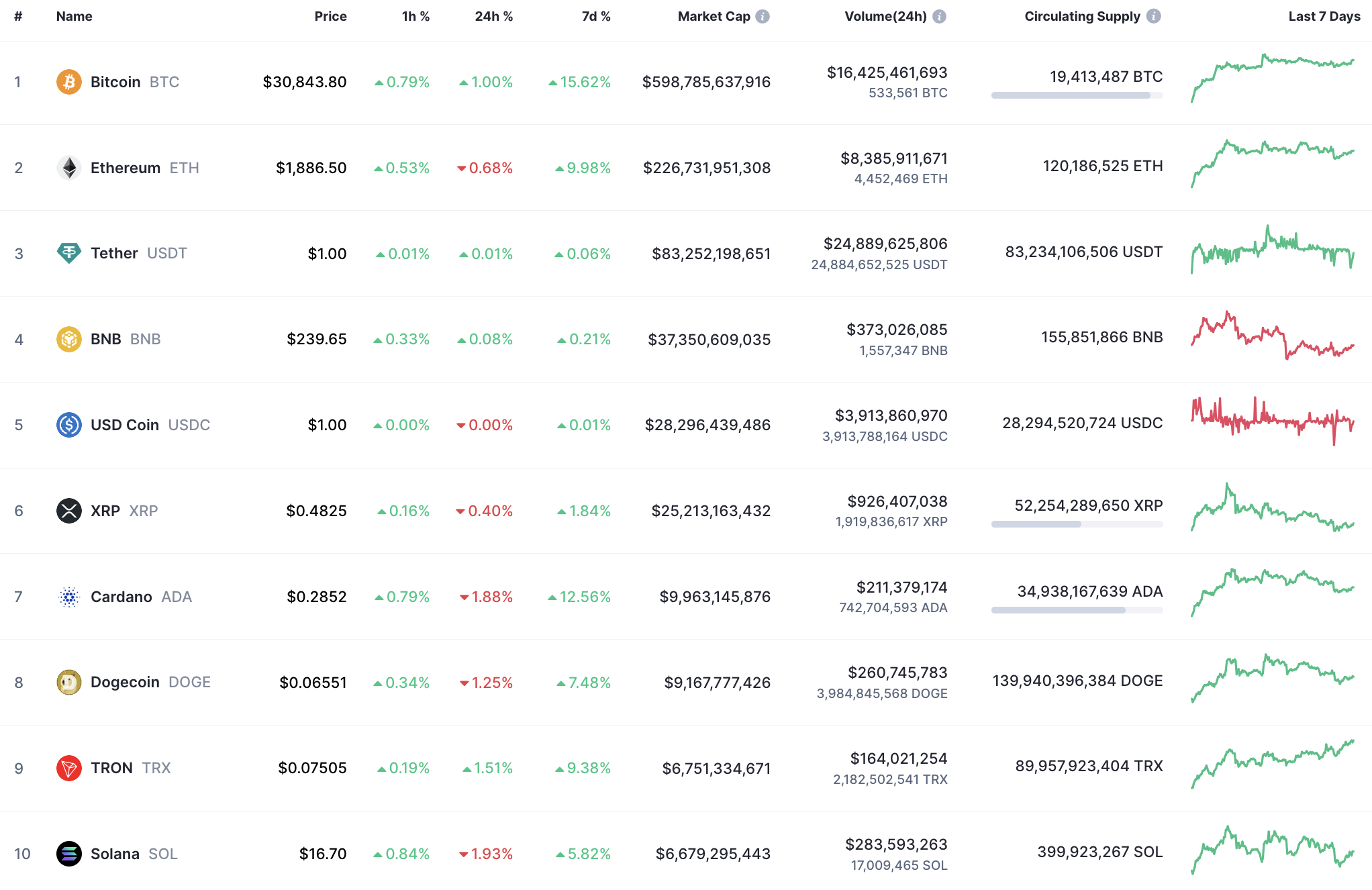
Task: Click Bitcoin's circulating supply progress bar
Action: click(1076, 95)
